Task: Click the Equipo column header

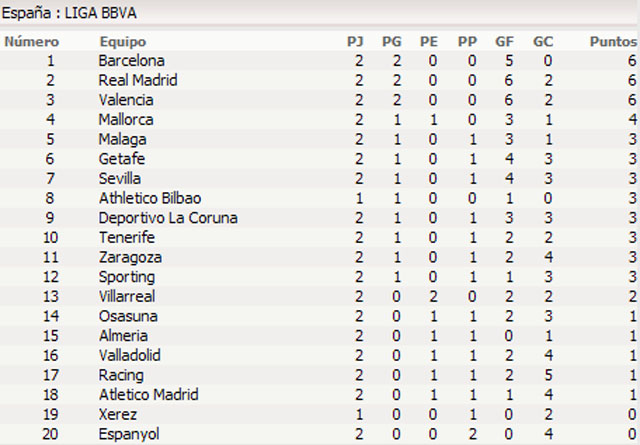Action: 123,42
